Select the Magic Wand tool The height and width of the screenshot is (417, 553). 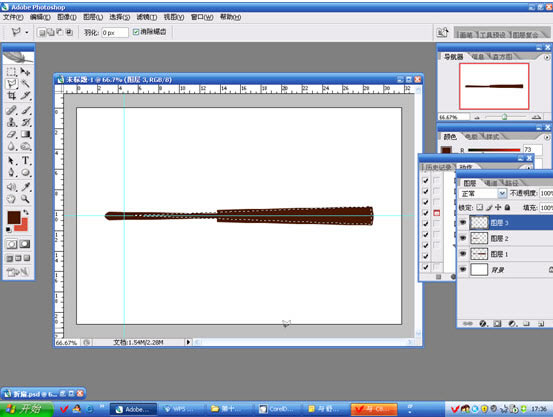click(25, 84)
